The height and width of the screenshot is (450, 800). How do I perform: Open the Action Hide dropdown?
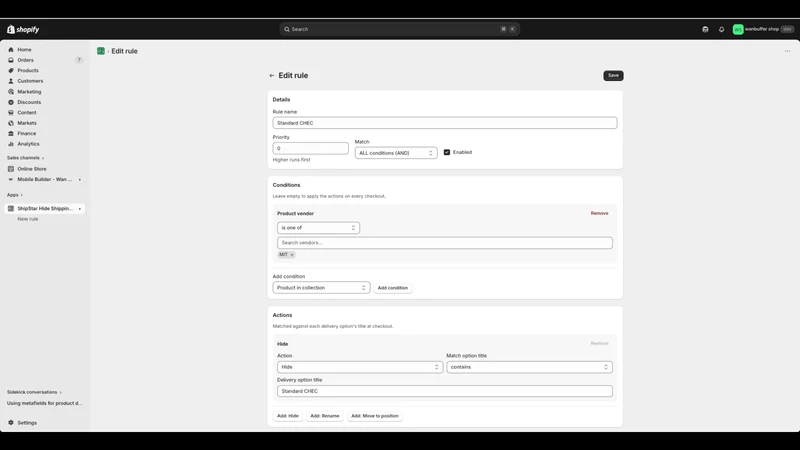[x=360, y=367]
